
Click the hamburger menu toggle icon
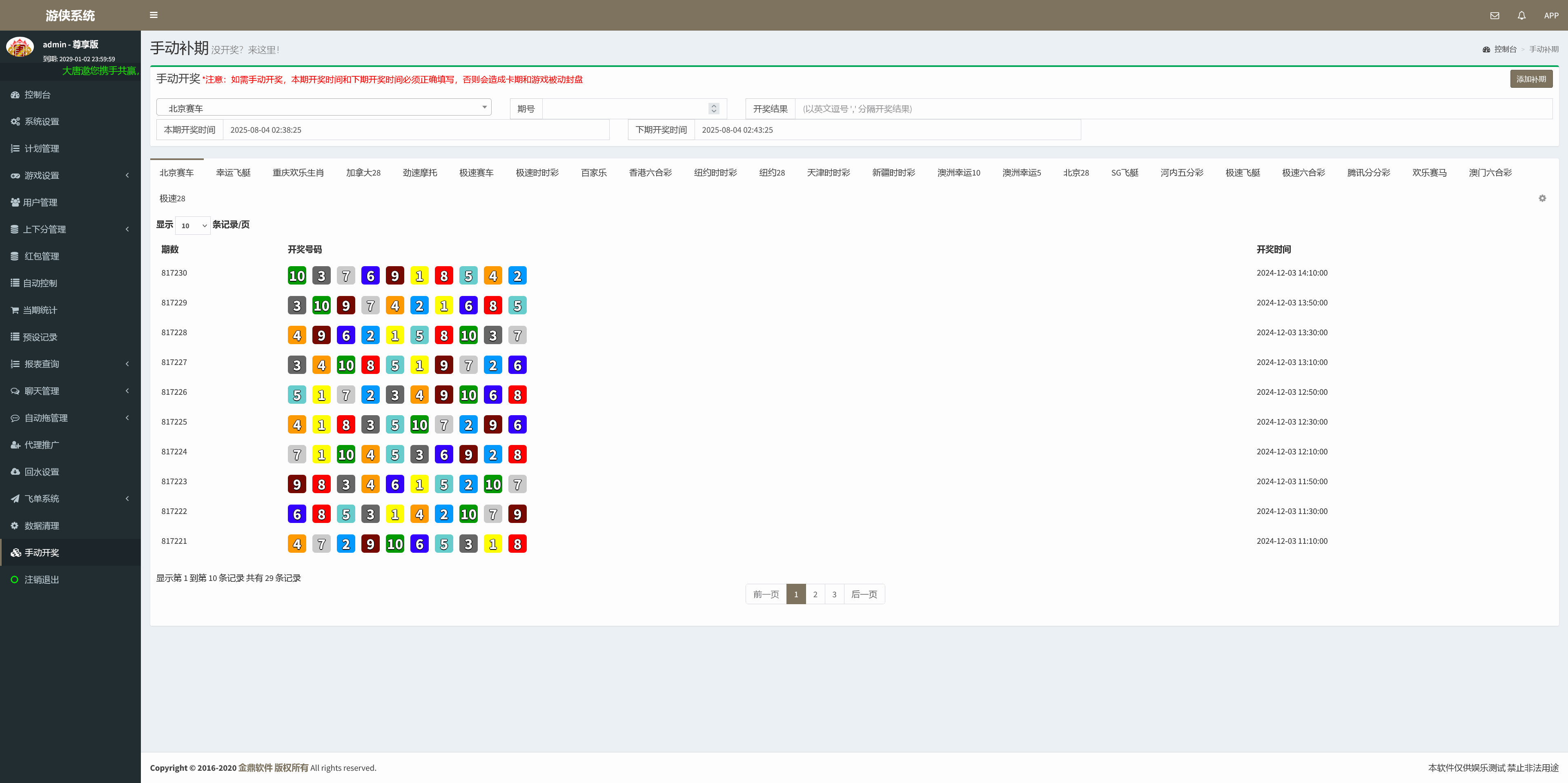pyautogui.click(x=154, y=15)
